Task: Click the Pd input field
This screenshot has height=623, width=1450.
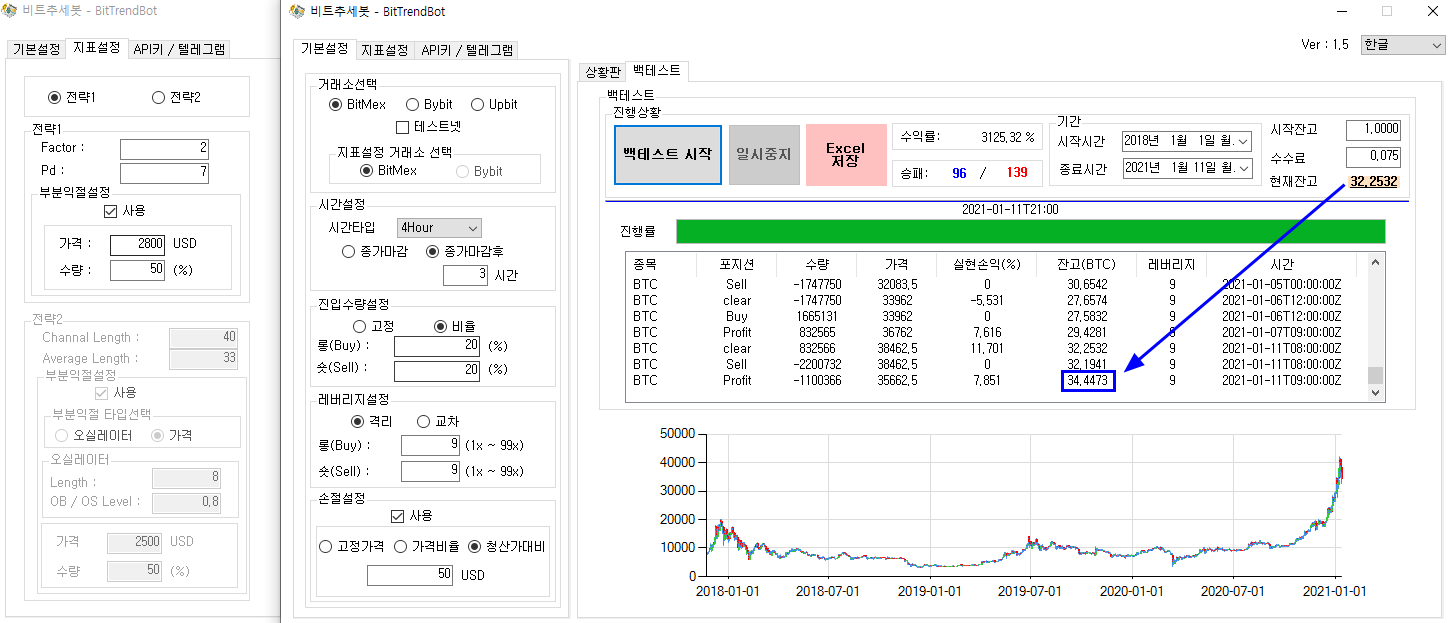Action: [164, 173]
